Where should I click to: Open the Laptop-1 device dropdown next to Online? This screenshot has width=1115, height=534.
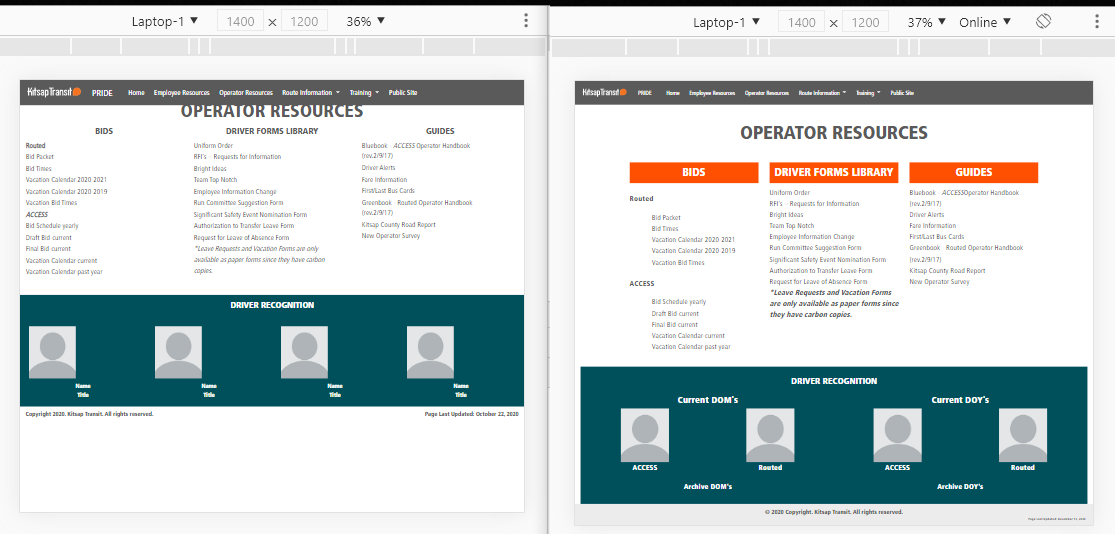click(726, 22)
